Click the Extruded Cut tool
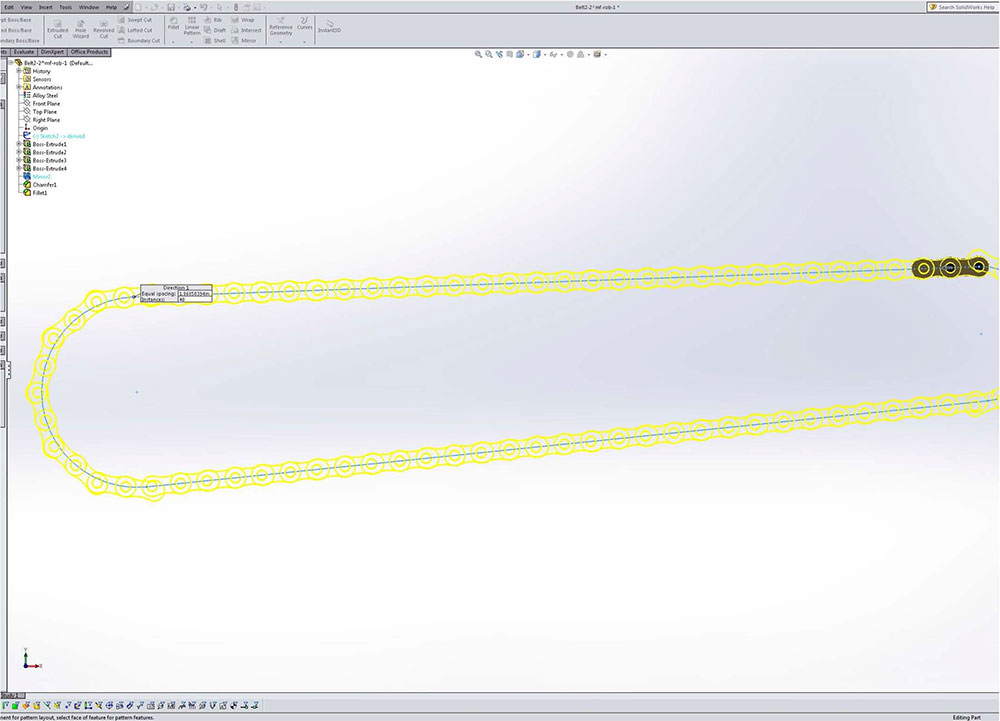The image size is (1000, 721). click(58, 27)
